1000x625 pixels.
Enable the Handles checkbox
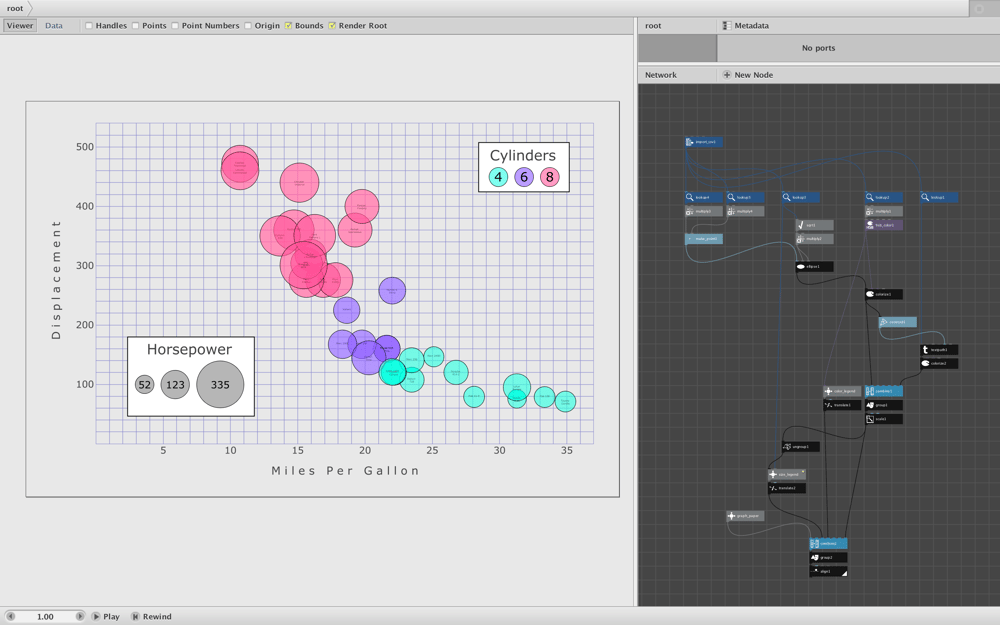click(x=89, y=26)
